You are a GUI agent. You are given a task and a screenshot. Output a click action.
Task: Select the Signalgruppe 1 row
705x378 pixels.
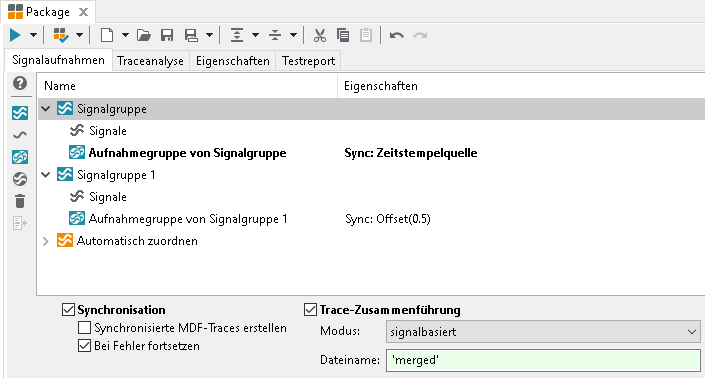point(116,175)
